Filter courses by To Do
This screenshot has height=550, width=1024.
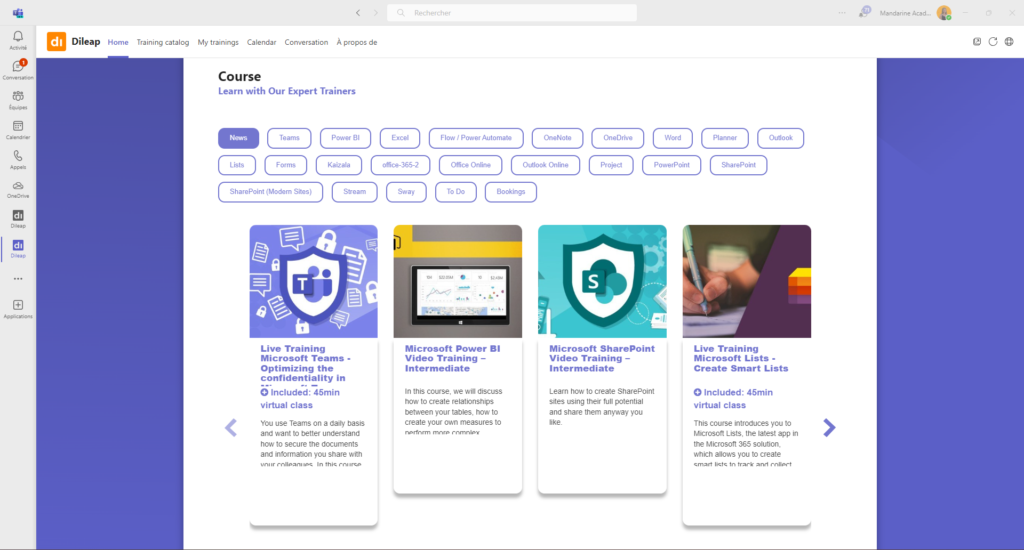pos(456,192)
